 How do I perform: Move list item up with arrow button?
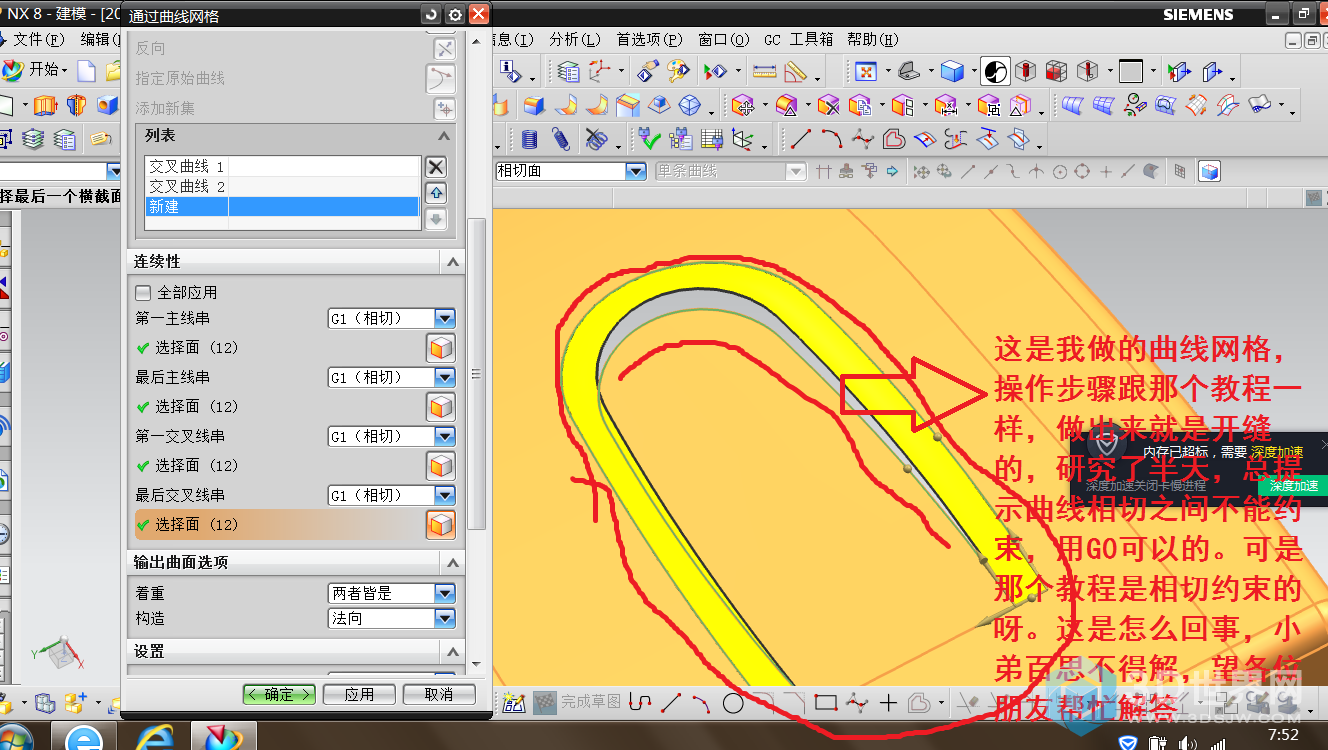click(x=436, y=193)
